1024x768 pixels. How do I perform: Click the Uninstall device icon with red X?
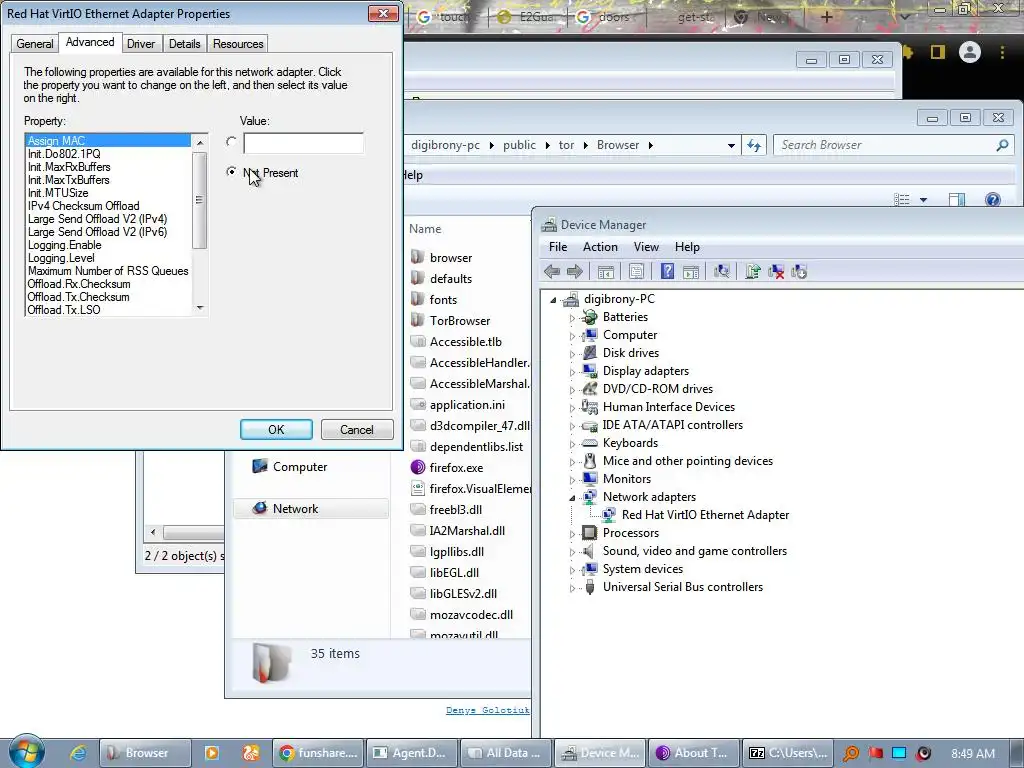pos(776,272)
